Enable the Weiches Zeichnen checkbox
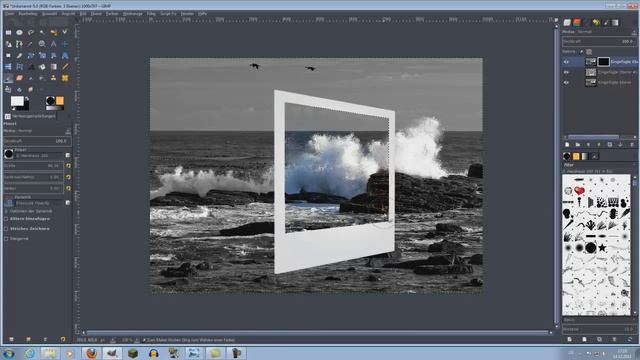 click(6, 229)
